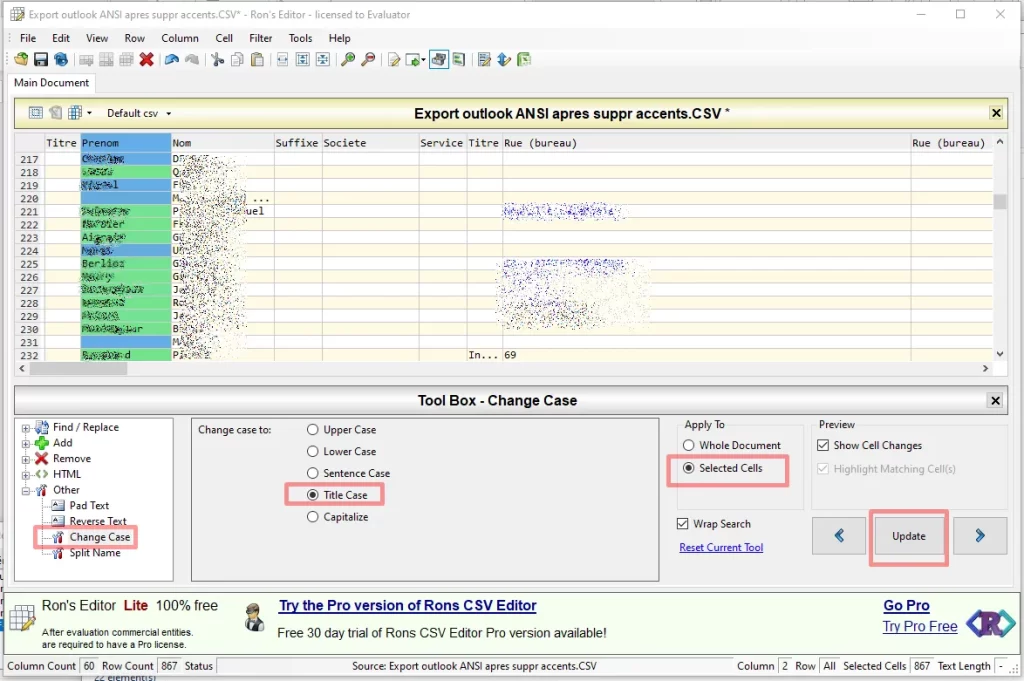Click the next right-arrow button
The width and height of the screenshot is (1024, 681).
pyautogui.click(x=980, y=536)
